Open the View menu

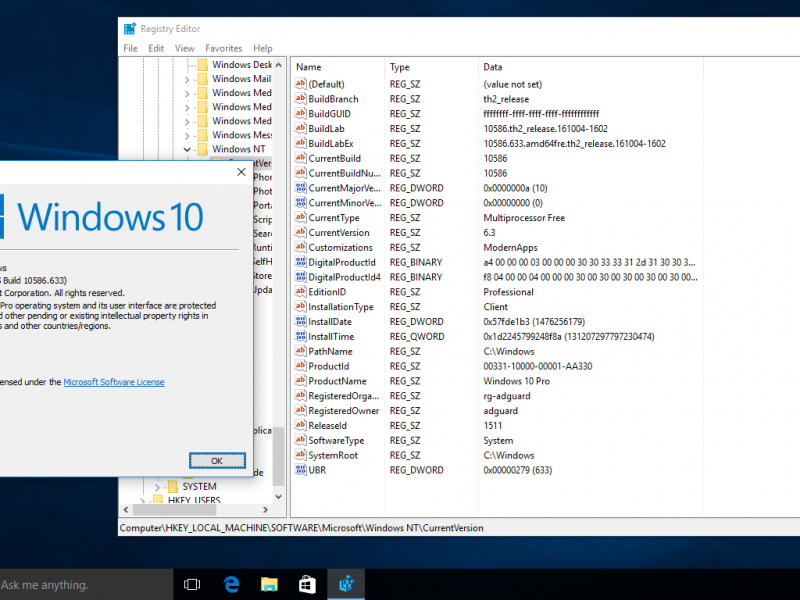185,48
